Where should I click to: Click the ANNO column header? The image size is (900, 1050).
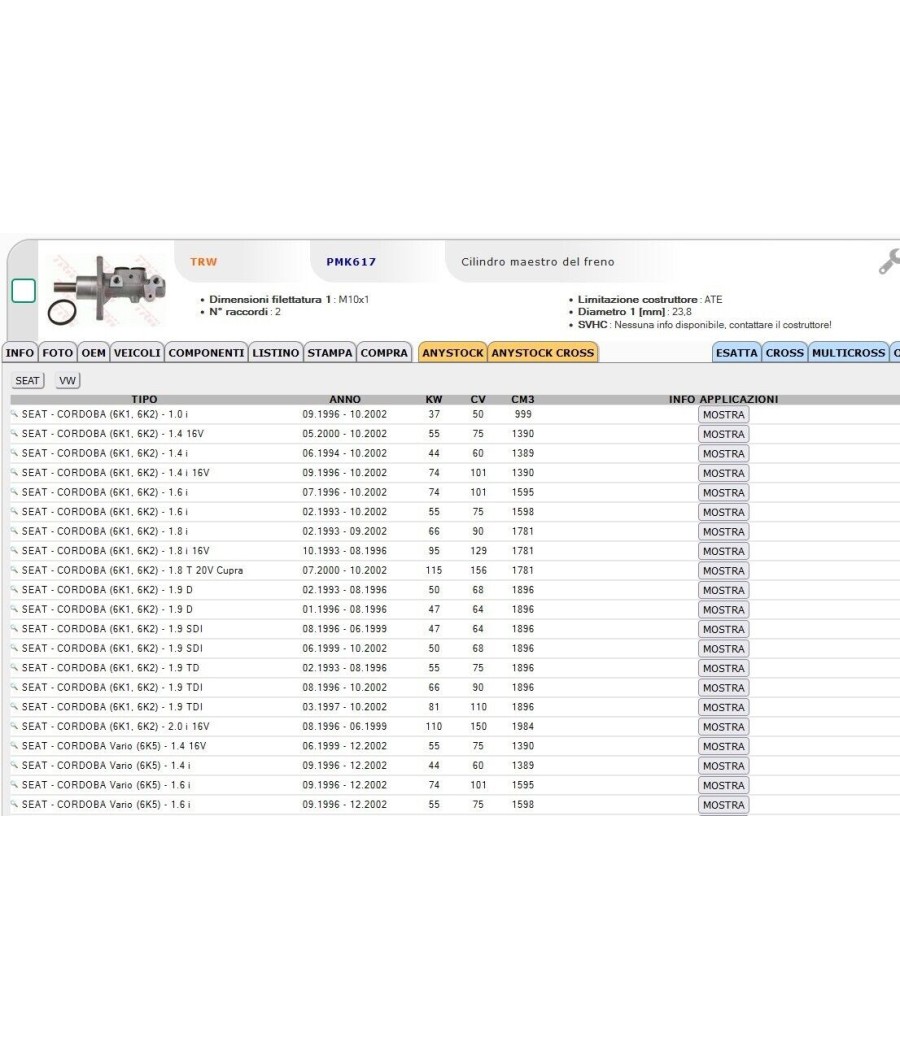345,399
